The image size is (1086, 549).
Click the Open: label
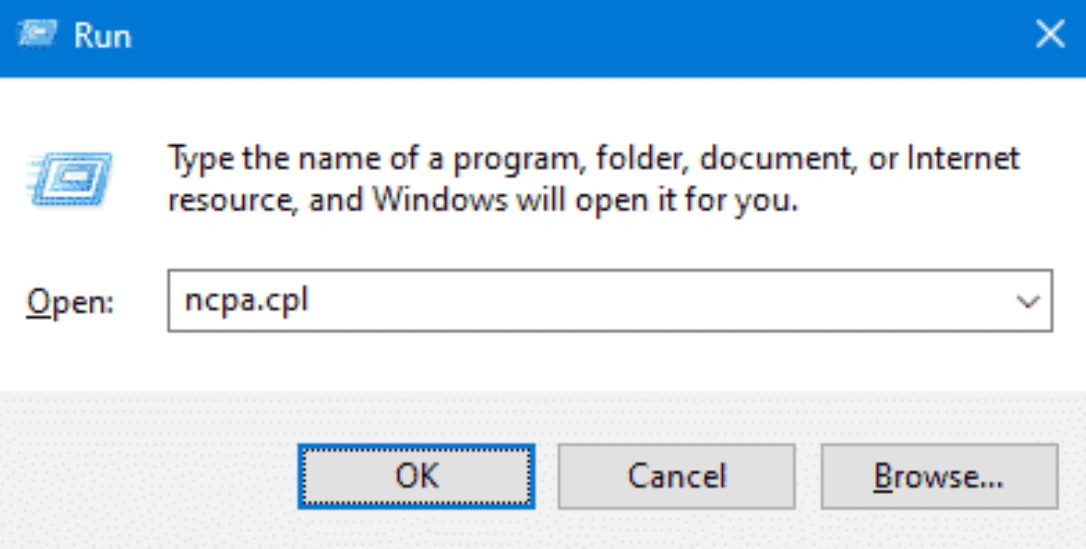click(x=70, y=303)
